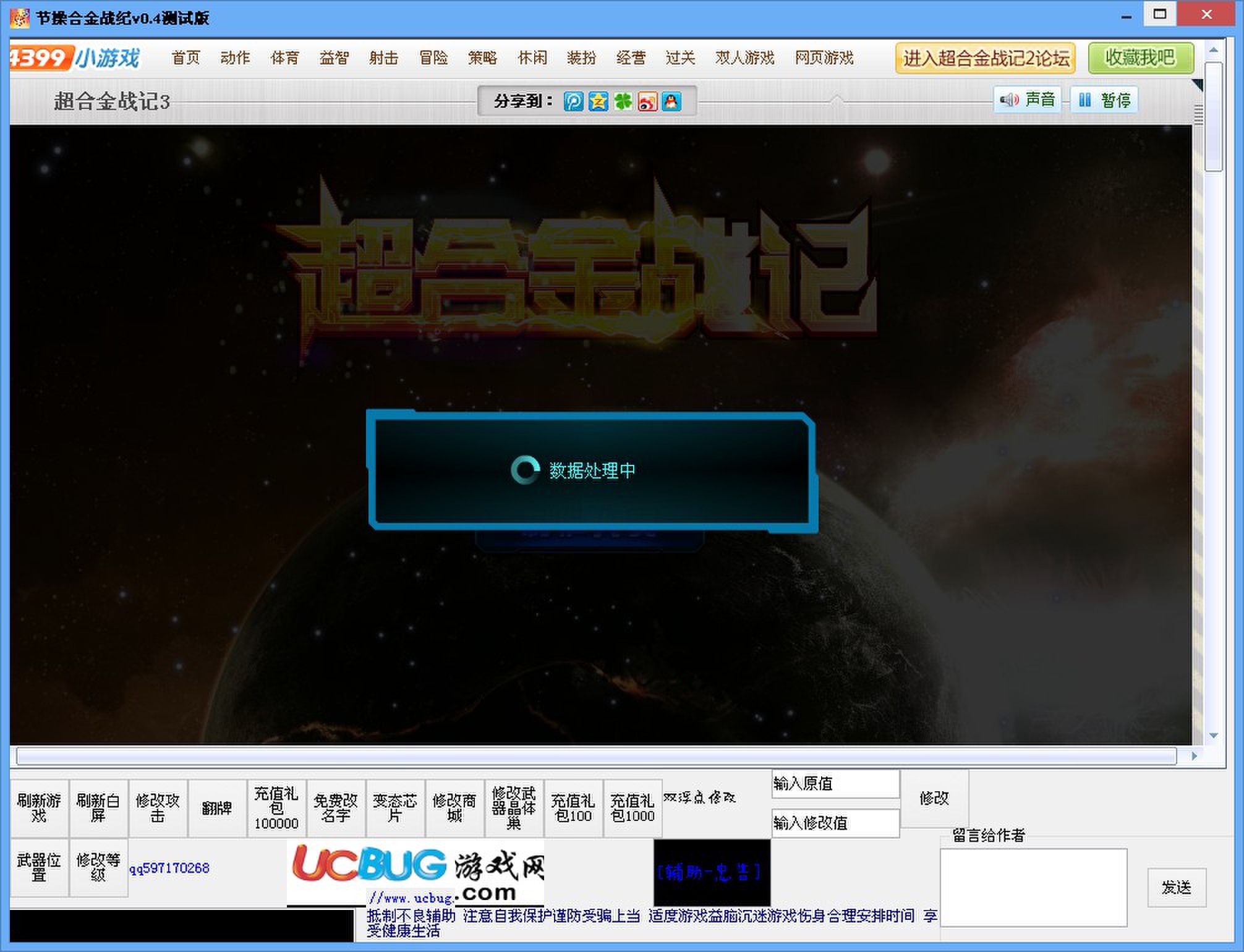Image resolution: width=1244 pixels, height=952 pixels.
Task: Click the horizontal scrollbar track
Action: coord(596,755)
